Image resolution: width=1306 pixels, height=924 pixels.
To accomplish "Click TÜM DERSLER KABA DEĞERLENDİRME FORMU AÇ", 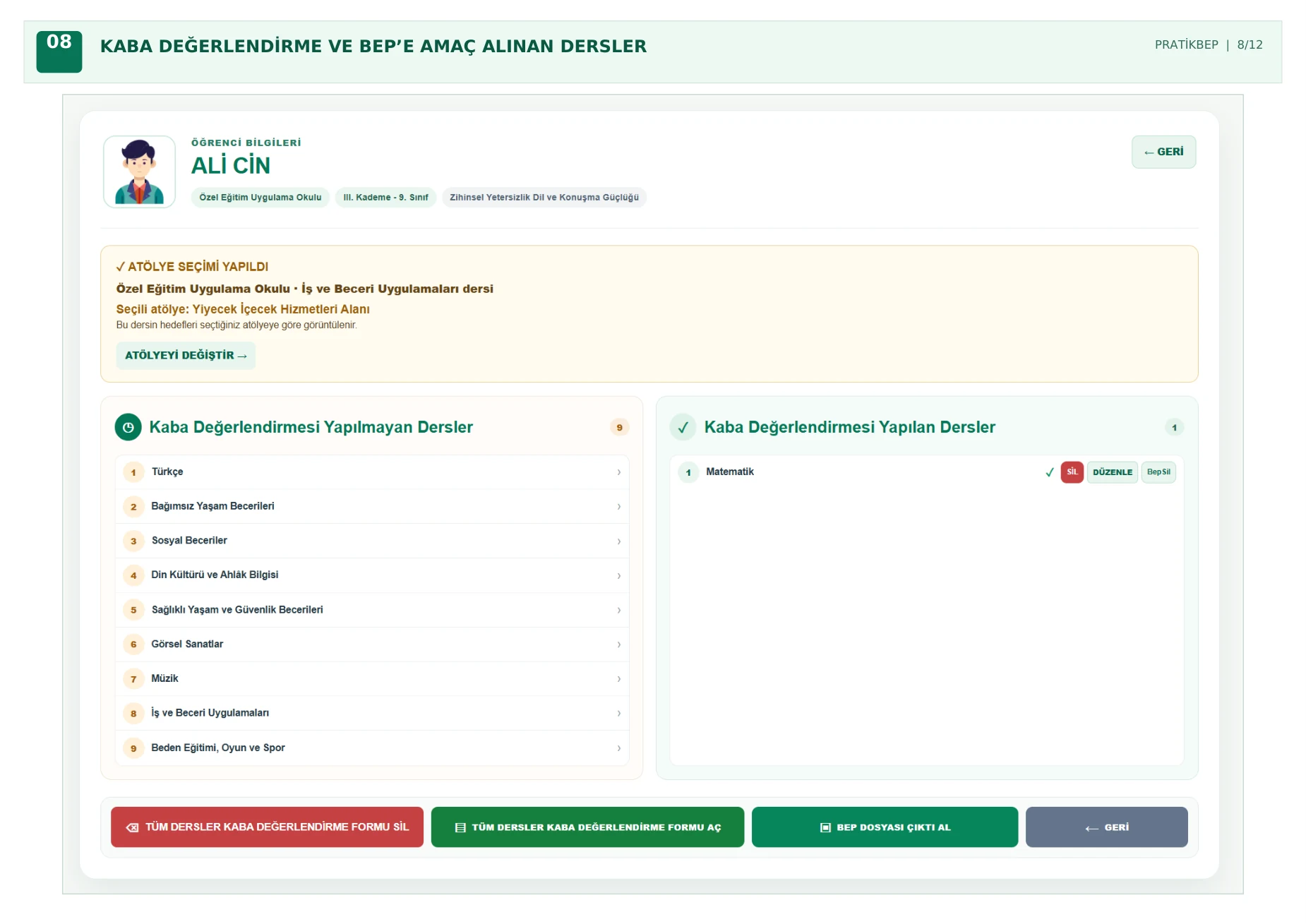I will click(587, 827).
